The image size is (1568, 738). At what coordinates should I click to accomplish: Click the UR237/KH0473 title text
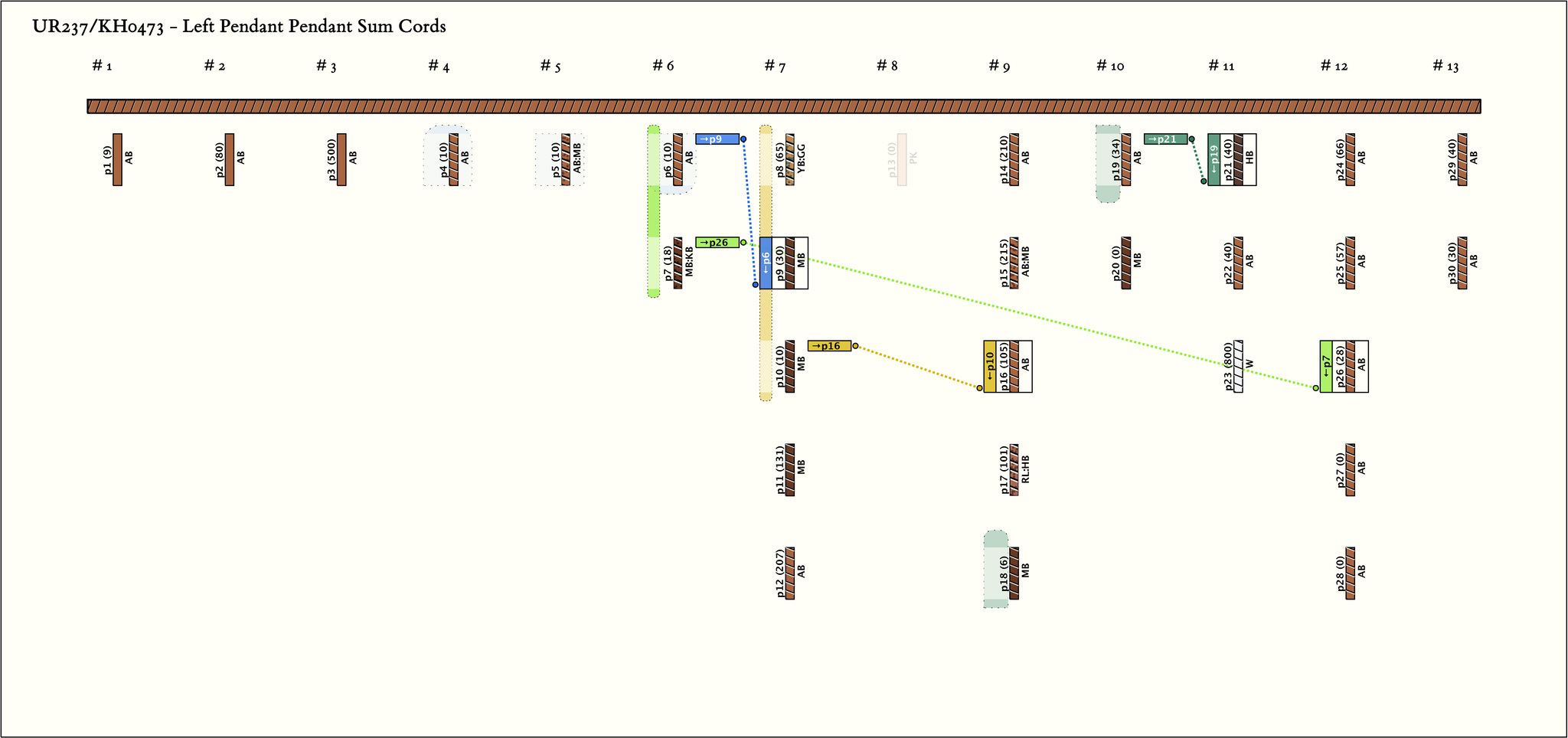[239, 27]
